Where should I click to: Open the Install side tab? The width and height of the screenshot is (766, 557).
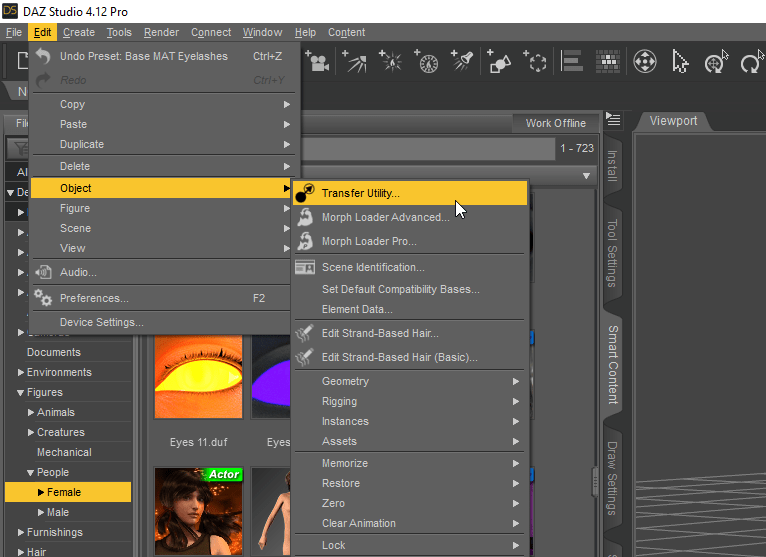[x=612, y=166]
